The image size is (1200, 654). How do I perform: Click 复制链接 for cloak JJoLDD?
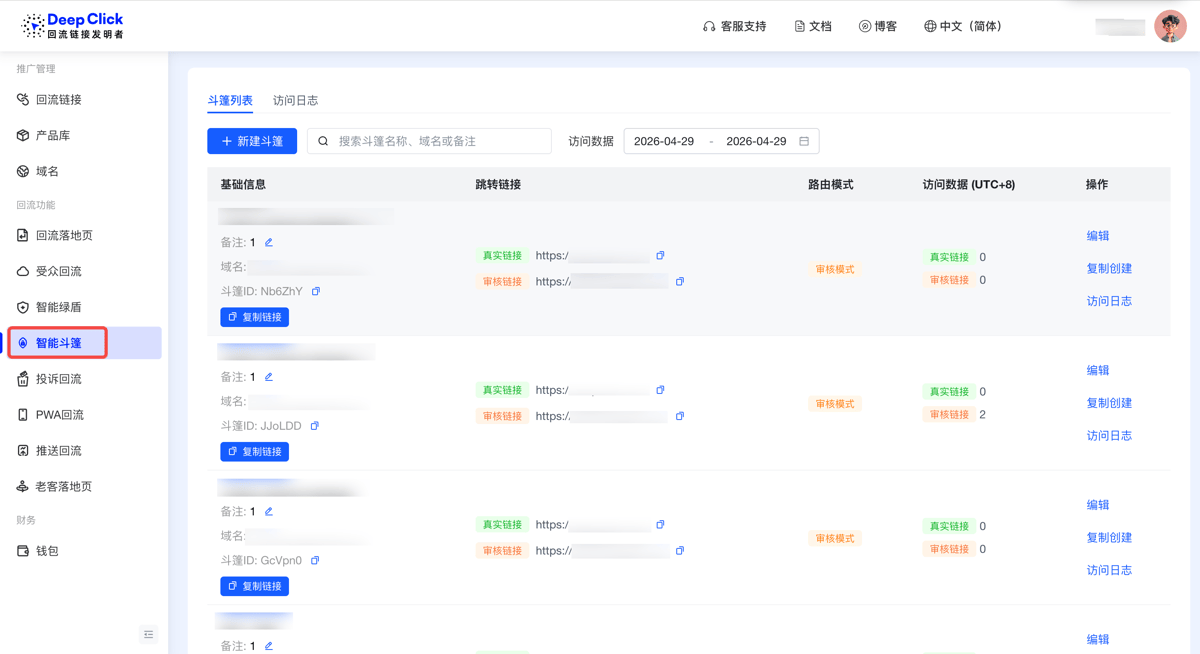coord(255,452)
